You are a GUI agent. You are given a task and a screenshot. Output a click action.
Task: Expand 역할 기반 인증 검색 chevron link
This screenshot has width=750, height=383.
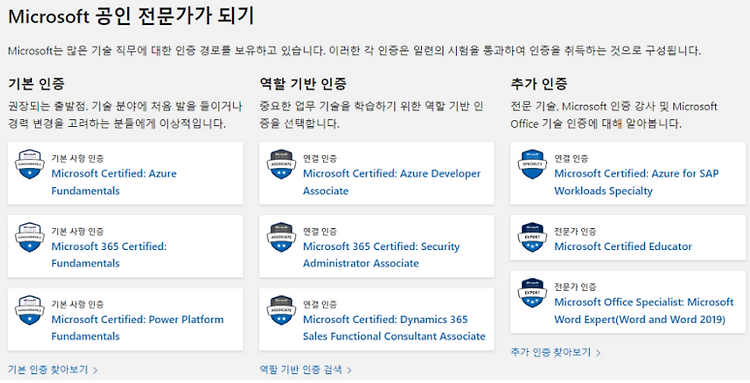[306, 370]
